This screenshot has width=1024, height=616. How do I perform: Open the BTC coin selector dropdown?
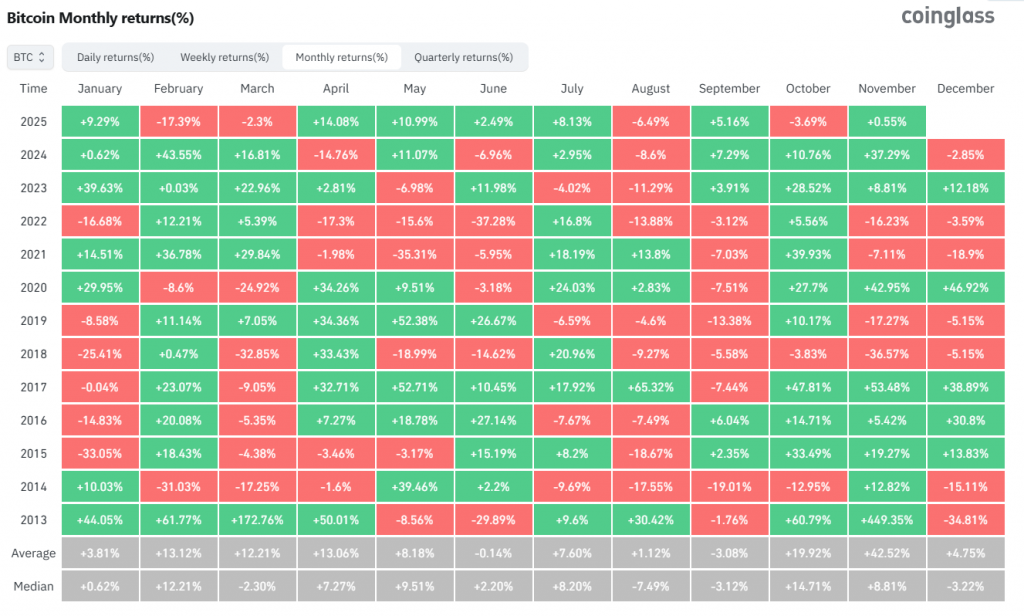(29, 57)
